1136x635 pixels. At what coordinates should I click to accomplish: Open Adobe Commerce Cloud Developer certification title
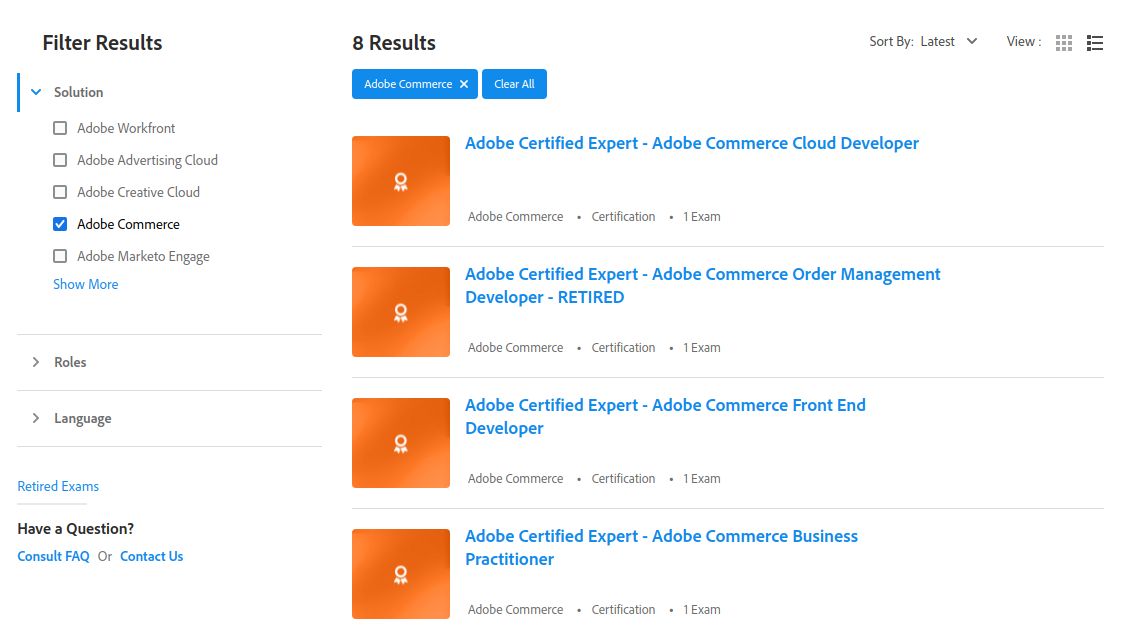pos(691,143)
